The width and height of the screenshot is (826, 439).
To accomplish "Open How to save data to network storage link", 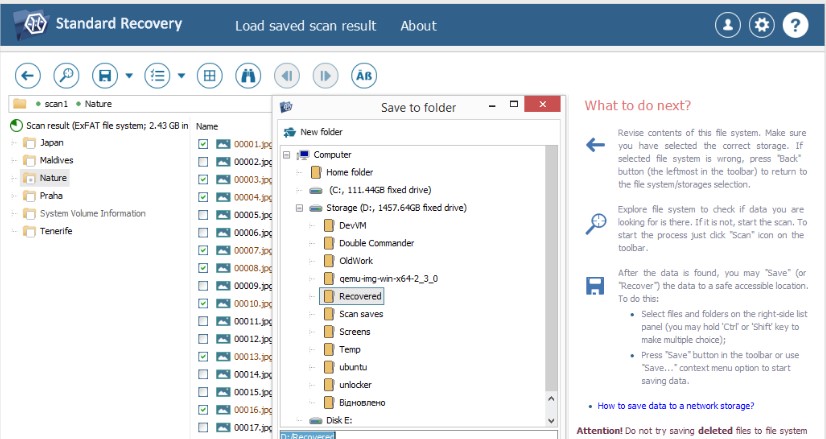I will [675, 406].
